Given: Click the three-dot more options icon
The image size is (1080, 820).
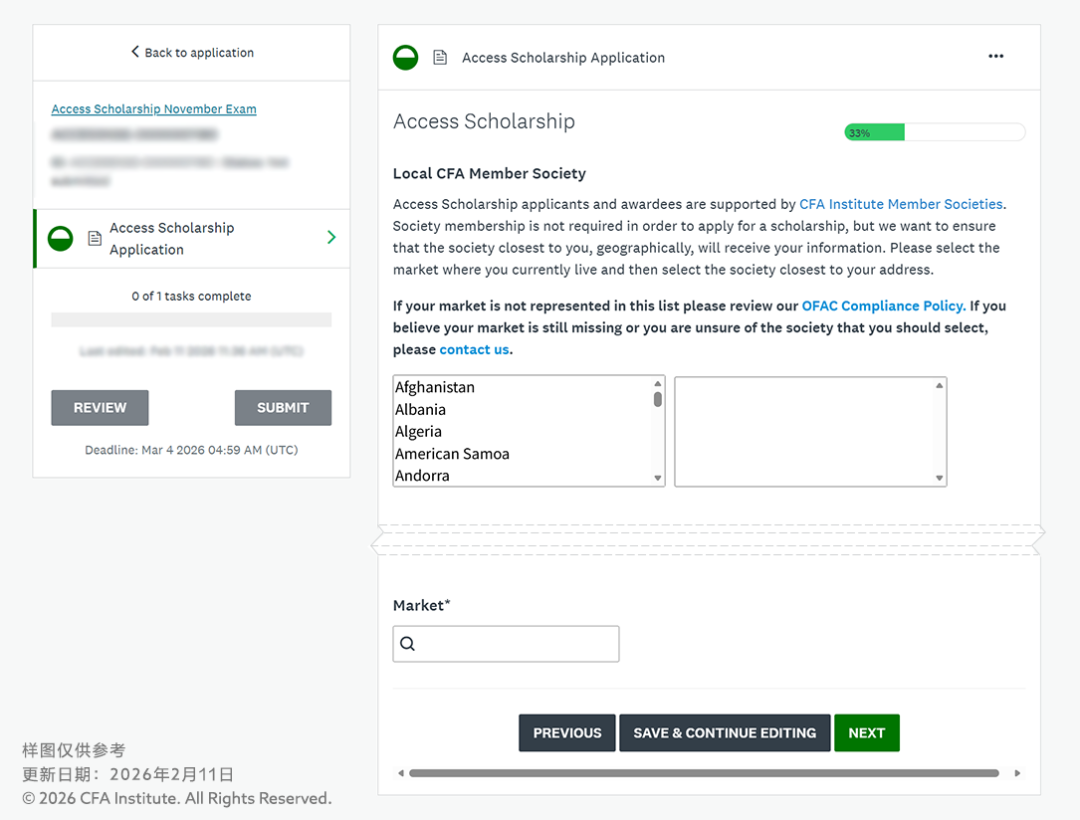Looking at the screenshot, I should click(995, 57).
